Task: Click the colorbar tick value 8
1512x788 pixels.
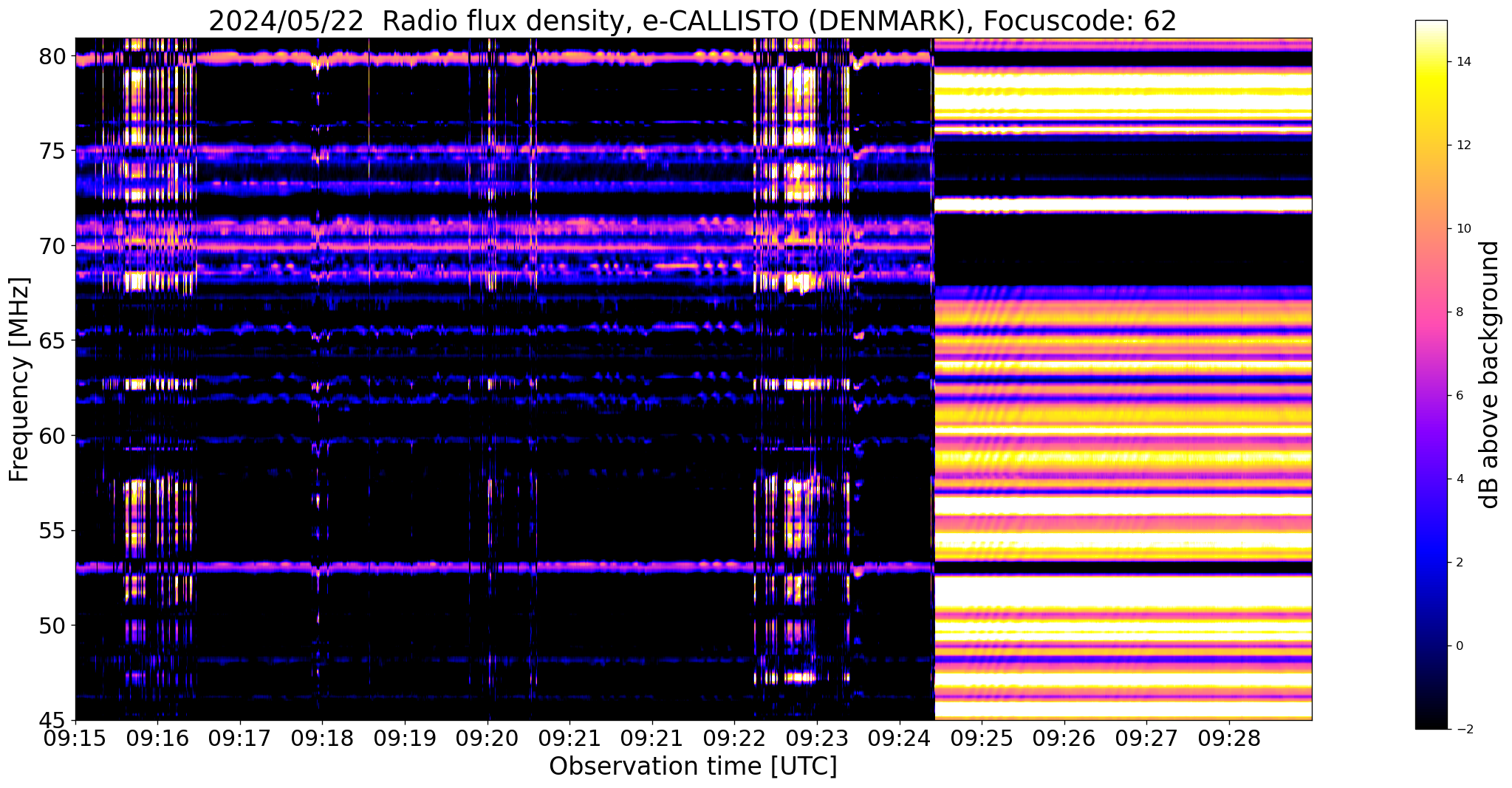Action: [1458, 312]
